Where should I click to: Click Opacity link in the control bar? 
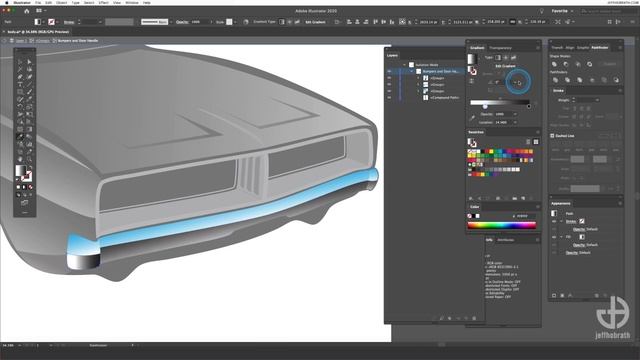182,22
